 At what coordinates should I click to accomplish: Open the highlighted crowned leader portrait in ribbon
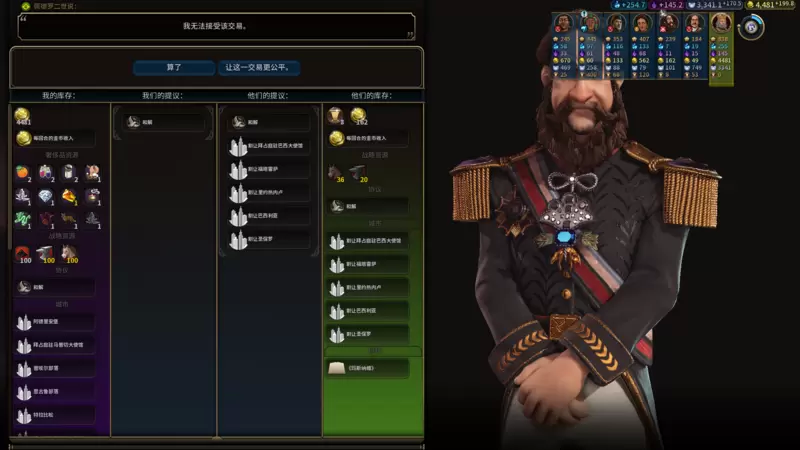(721, 23)
